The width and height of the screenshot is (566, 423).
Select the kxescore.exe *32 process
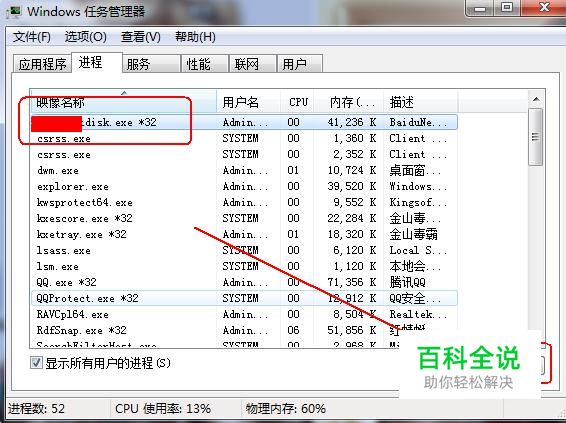tap(244, 218)
